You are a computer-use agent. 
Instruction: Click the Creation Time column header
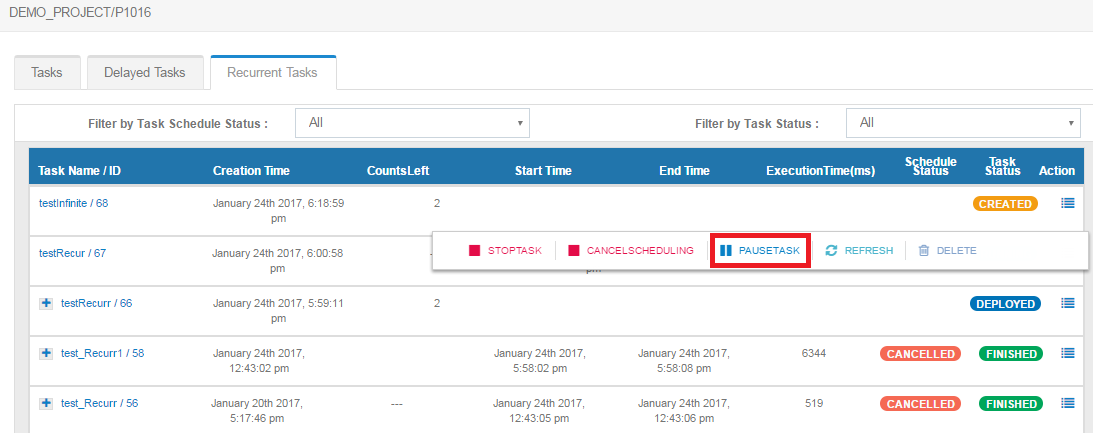251,171
